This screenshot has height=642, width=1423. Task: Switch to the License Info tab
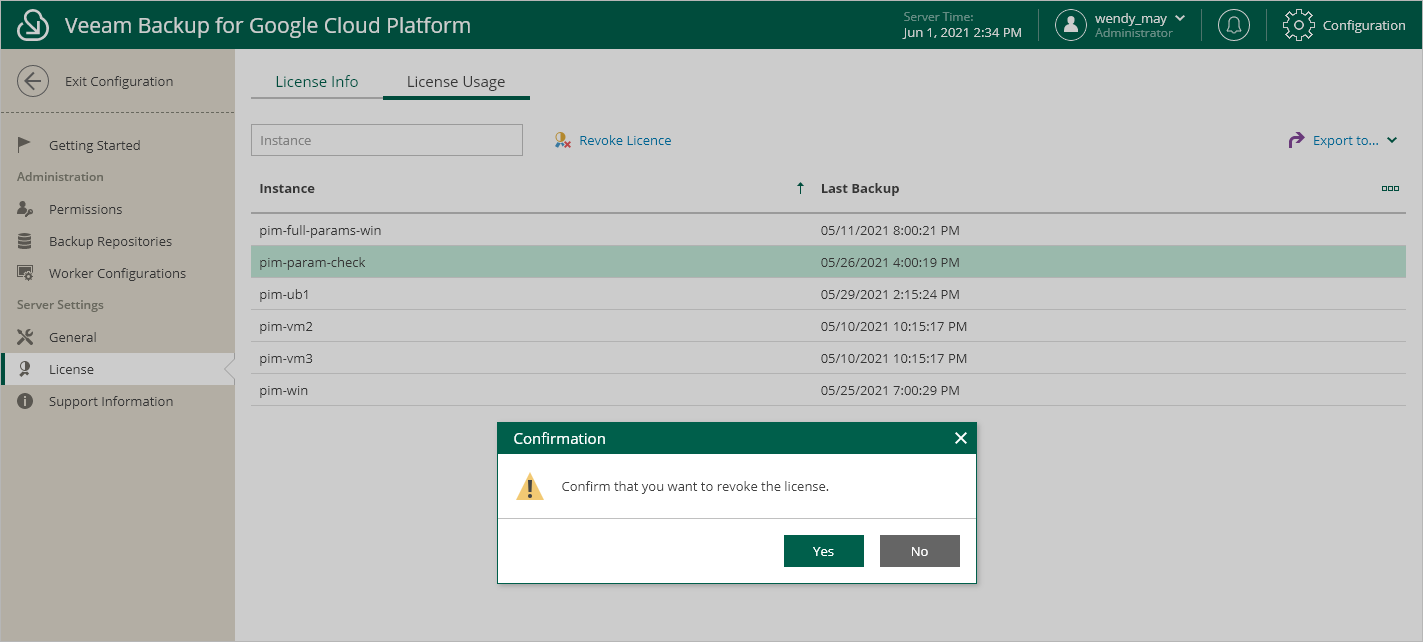317,82
